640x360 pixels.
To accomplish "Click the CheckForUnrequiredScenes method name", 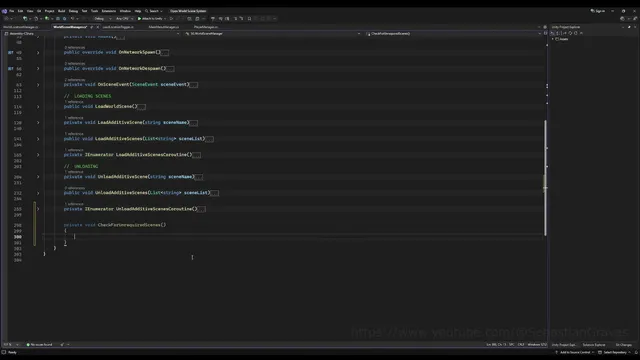I will 130,225.
